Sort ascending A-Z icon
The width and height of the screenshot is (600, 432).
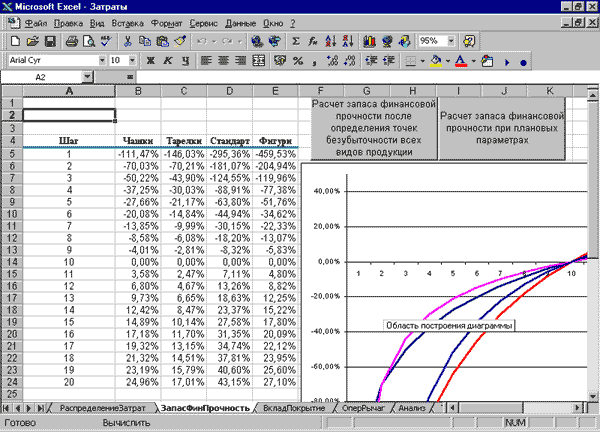331,41
